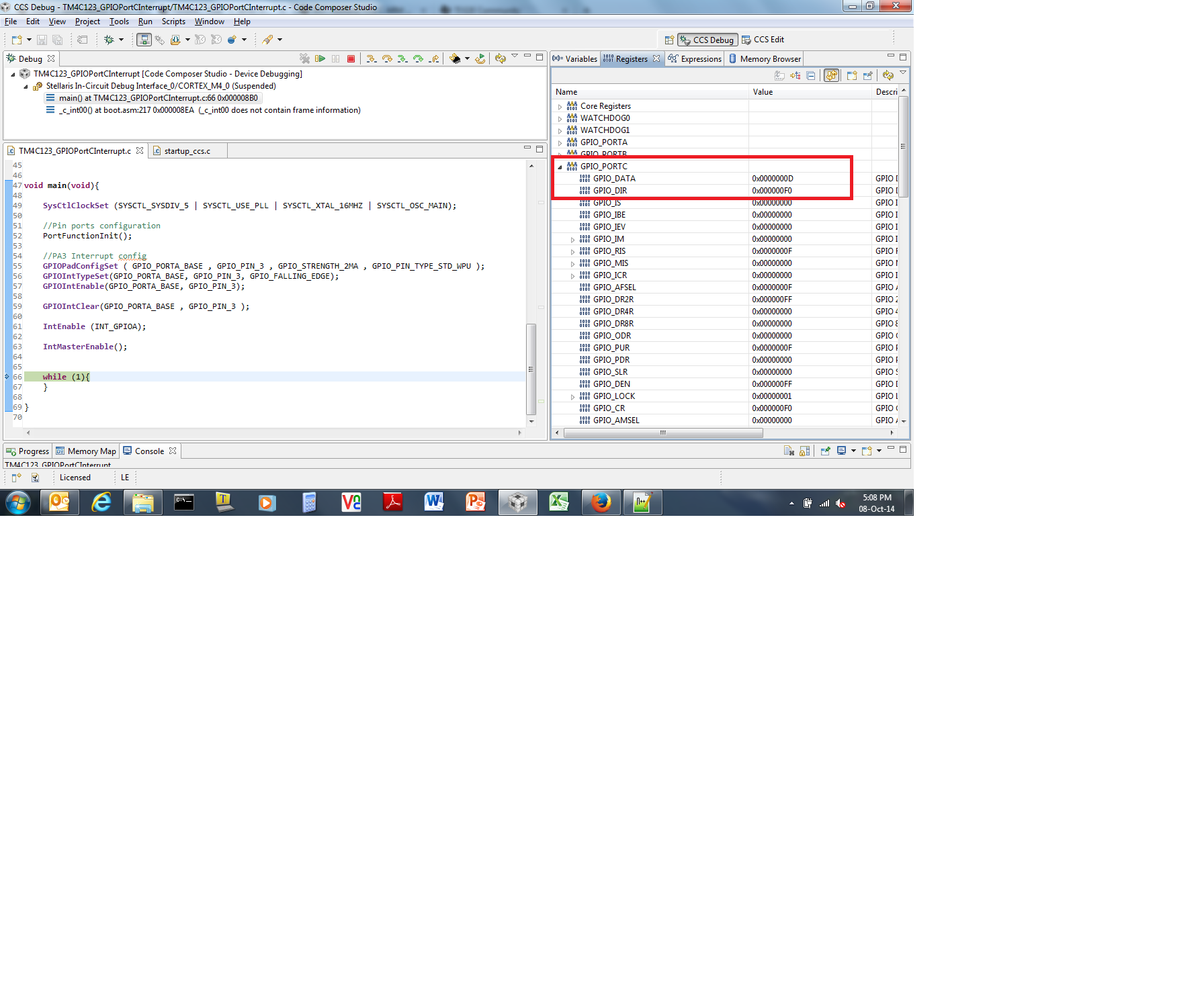Viewport: 1204px width, 986px height.
Task: Click the Debug bug icon in main toolbar
Action: point(109,40)
